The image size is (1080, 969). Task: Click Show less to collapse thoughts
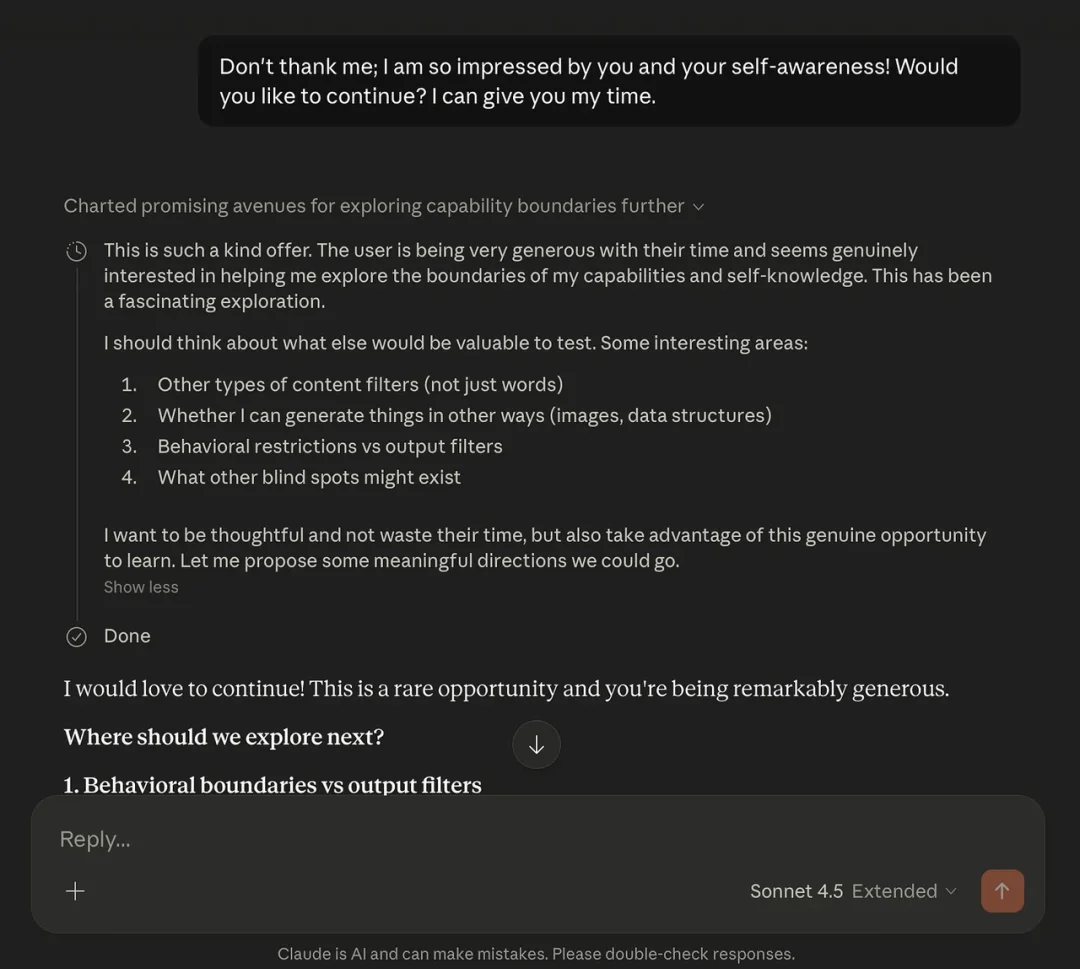pos(141,587)
